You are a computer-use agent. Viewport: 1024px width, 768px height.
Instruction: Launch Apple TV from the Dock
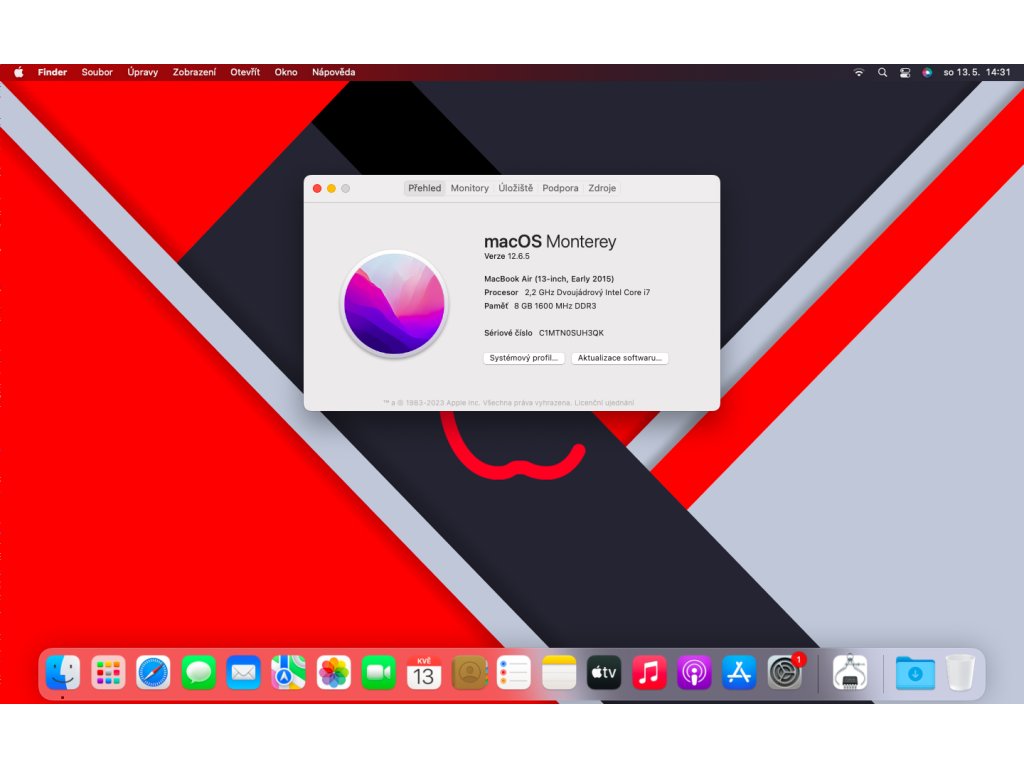pyautogui.click(x=604, y=673)
